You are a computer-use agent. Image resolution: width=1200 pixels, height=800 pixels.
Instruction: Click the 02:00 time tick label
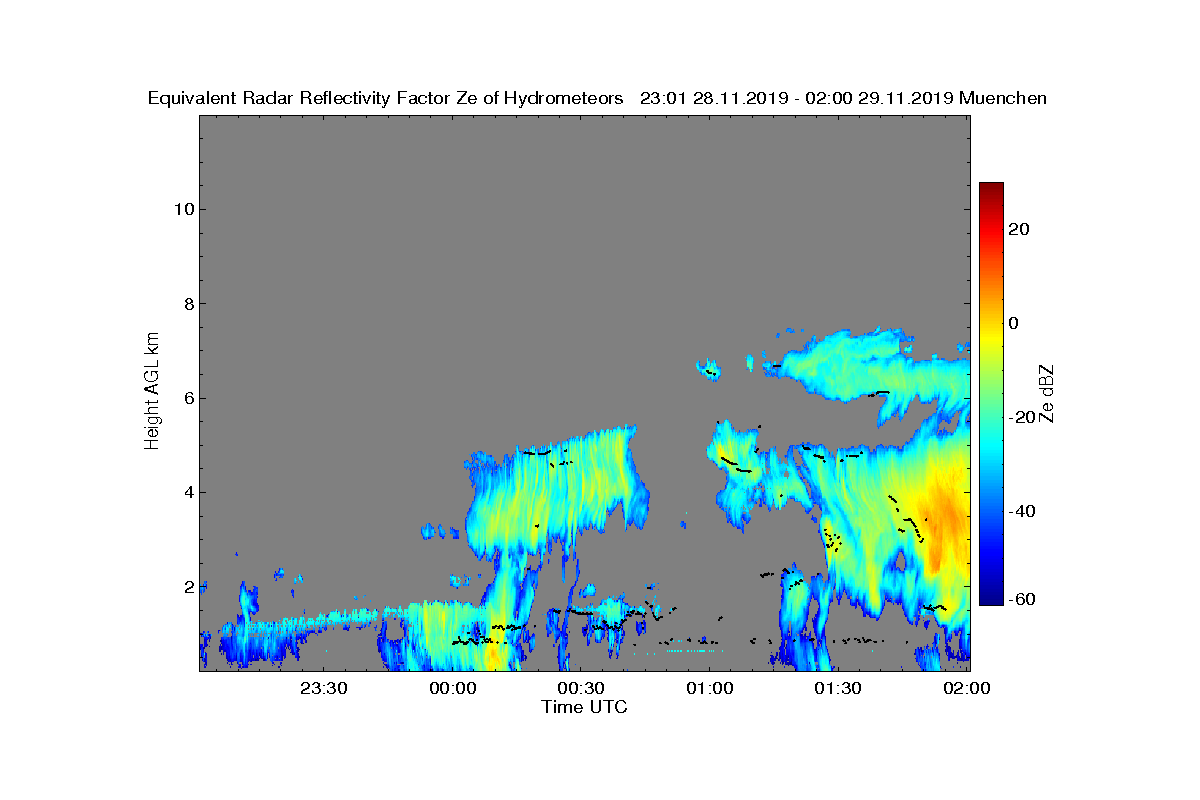966,688
